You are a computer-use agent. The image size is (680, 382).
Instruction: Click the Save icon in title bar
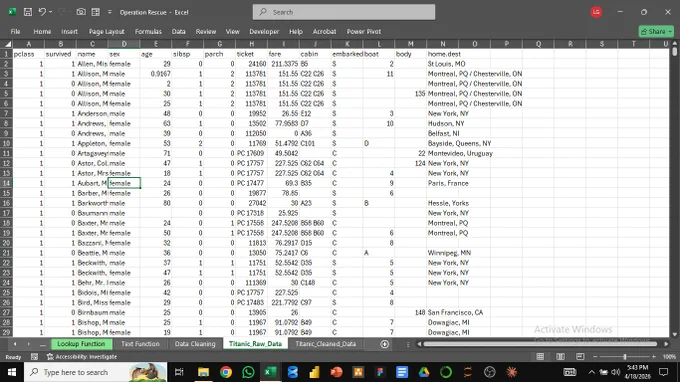[x=28, y=12]
